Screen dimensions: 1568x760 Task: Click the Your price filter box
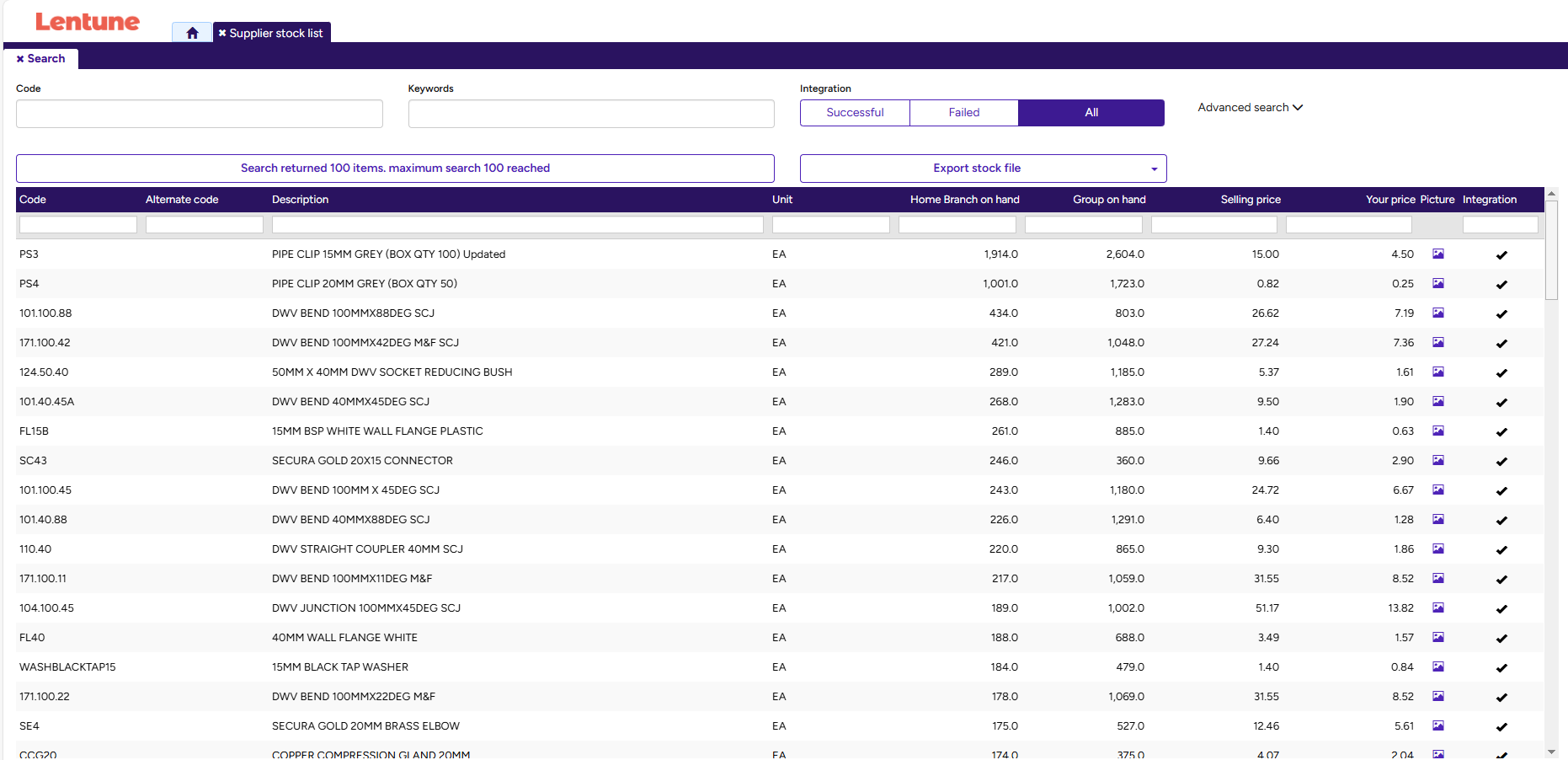(1349, 225)
